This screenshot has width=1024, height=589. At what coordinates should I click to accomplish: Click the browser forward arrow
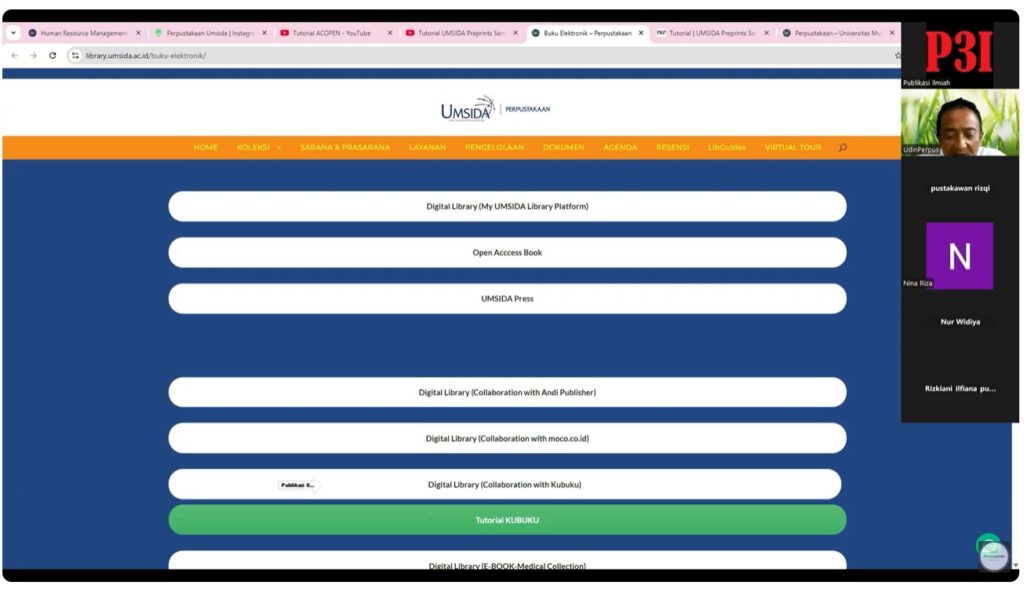pyautogui.click(x=33, y=56)
